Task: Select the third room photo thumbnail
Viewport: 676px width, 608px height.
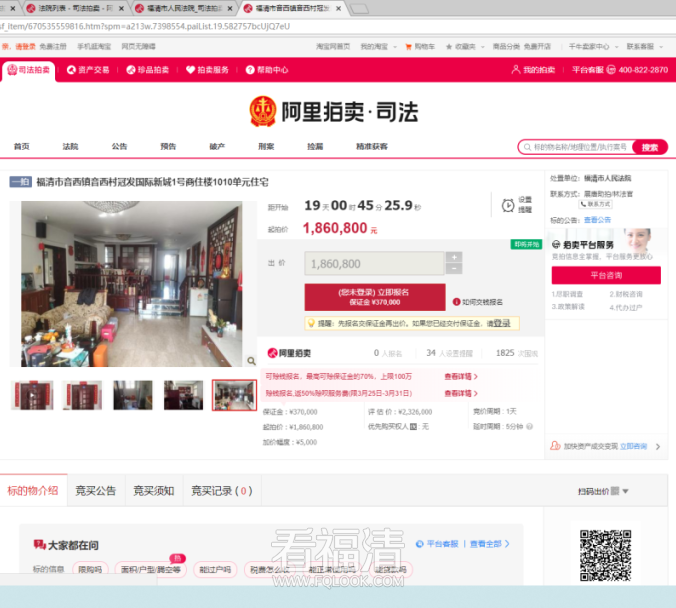Action: (133, 395)
